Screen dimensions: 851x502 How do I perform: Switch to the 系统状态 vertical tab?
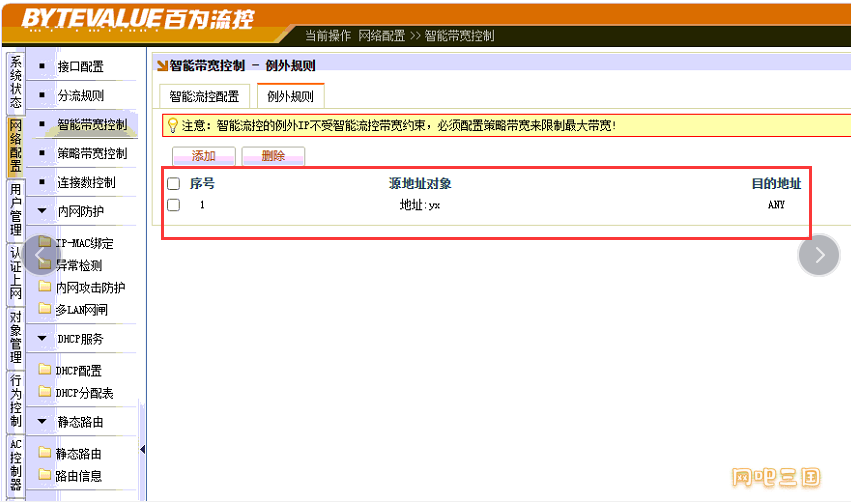[x=16, y=82]
